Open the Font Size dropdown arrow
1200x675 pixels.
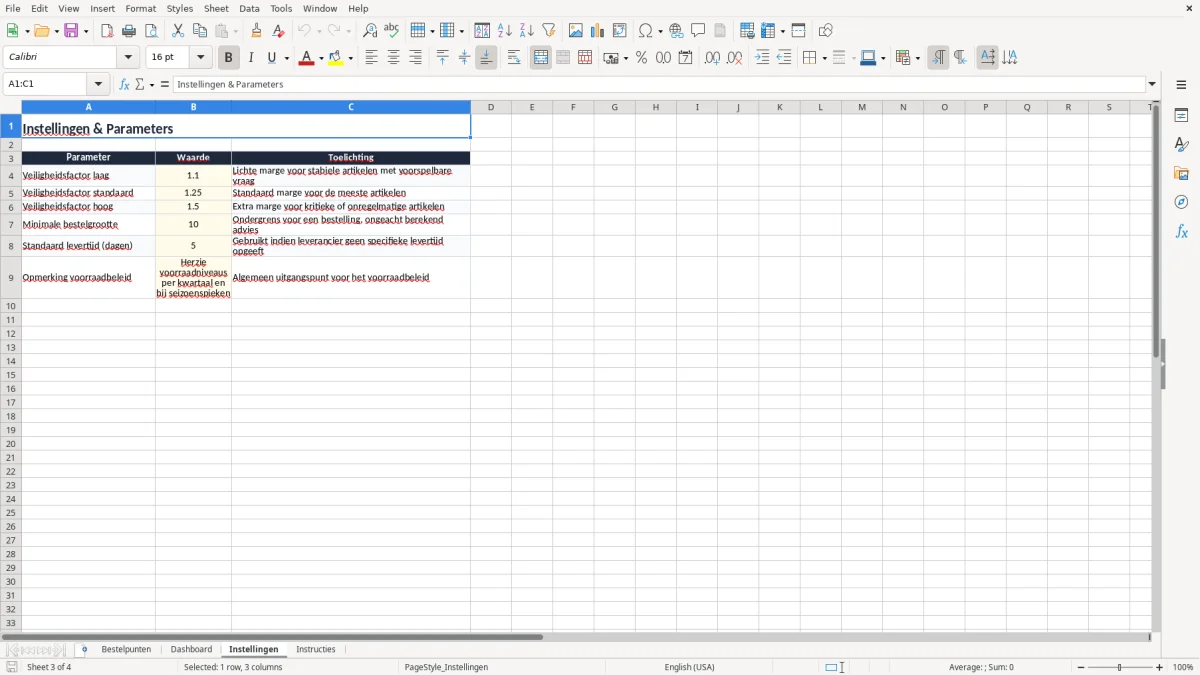200,58
